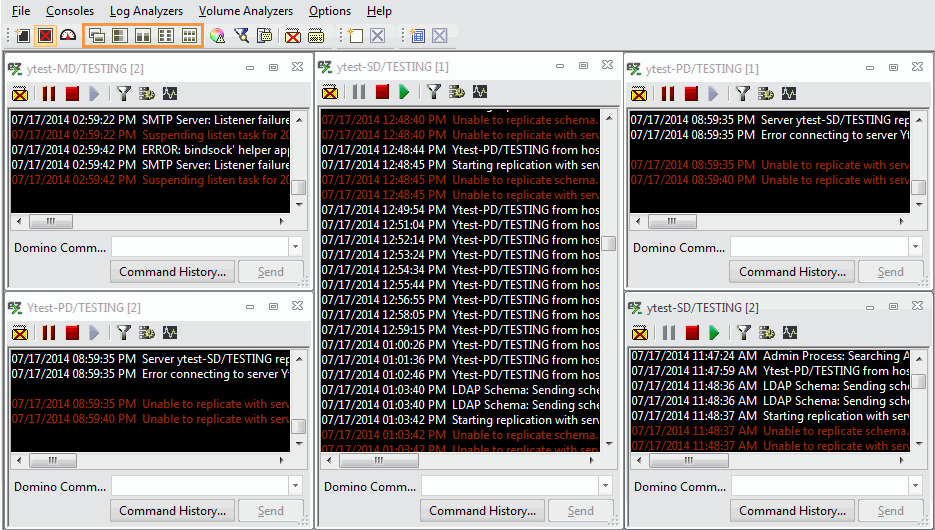Click the gauge dashboard icon in main toolbar
Screen dimensions: 935x530
pyautogui.click(x=68, y=36)
